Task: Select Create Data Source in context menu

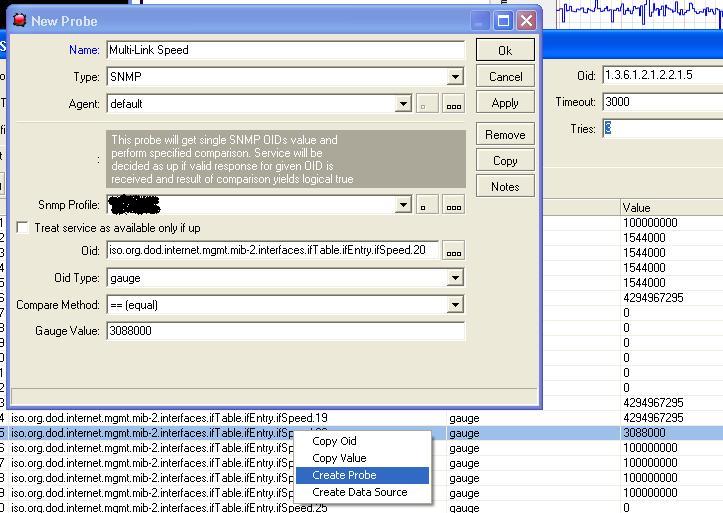Action: click(360, 492)
